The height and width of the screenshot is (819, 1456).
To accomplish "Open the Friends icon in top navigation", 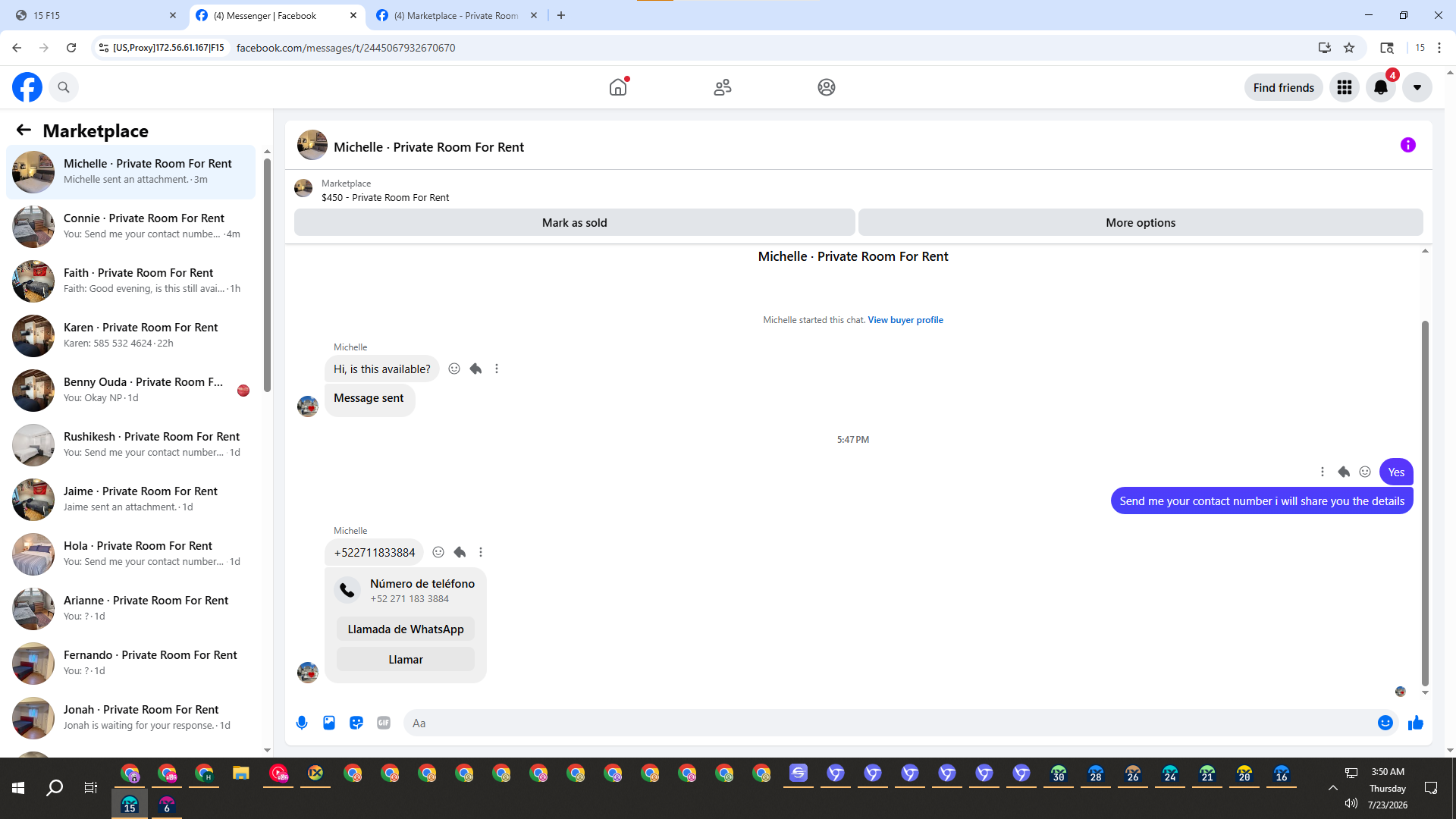I will pos(723,87).
